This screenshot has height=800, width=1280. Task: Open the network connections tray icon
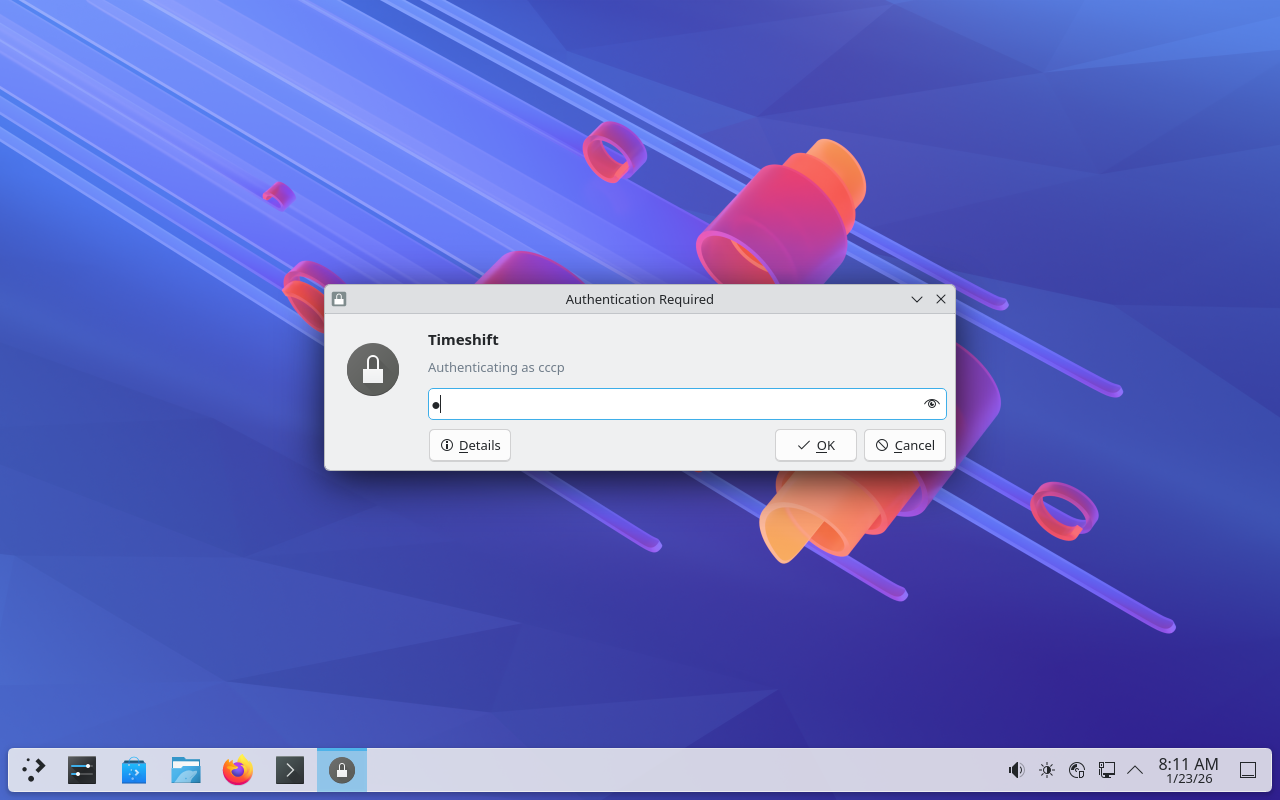point(1106,770)
